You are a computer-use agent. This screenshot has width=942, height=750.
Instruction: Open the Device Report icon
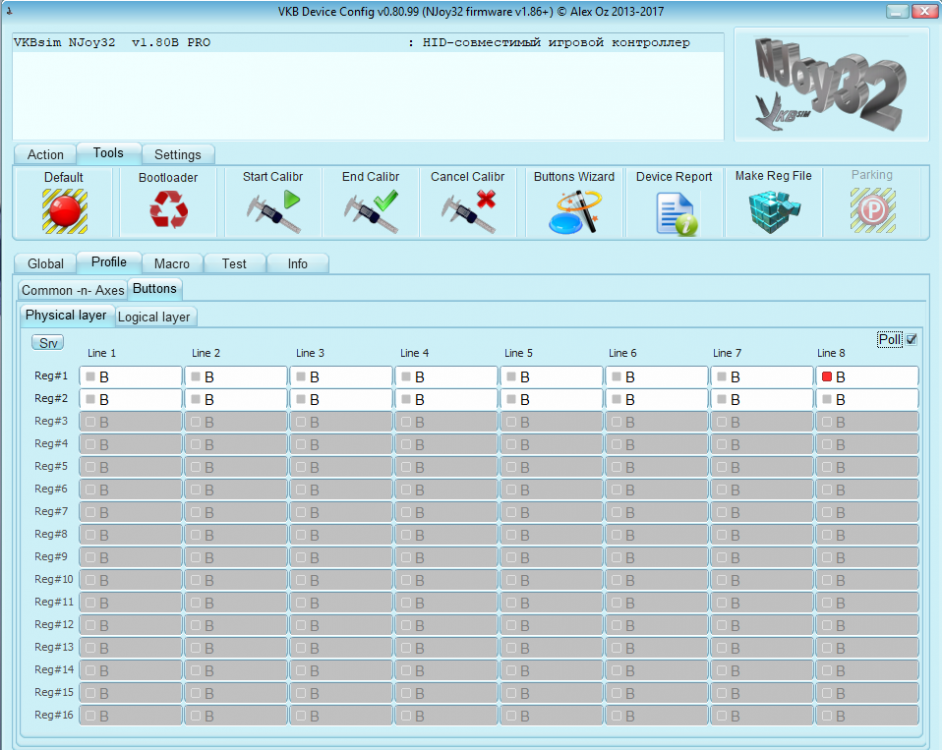674,211
